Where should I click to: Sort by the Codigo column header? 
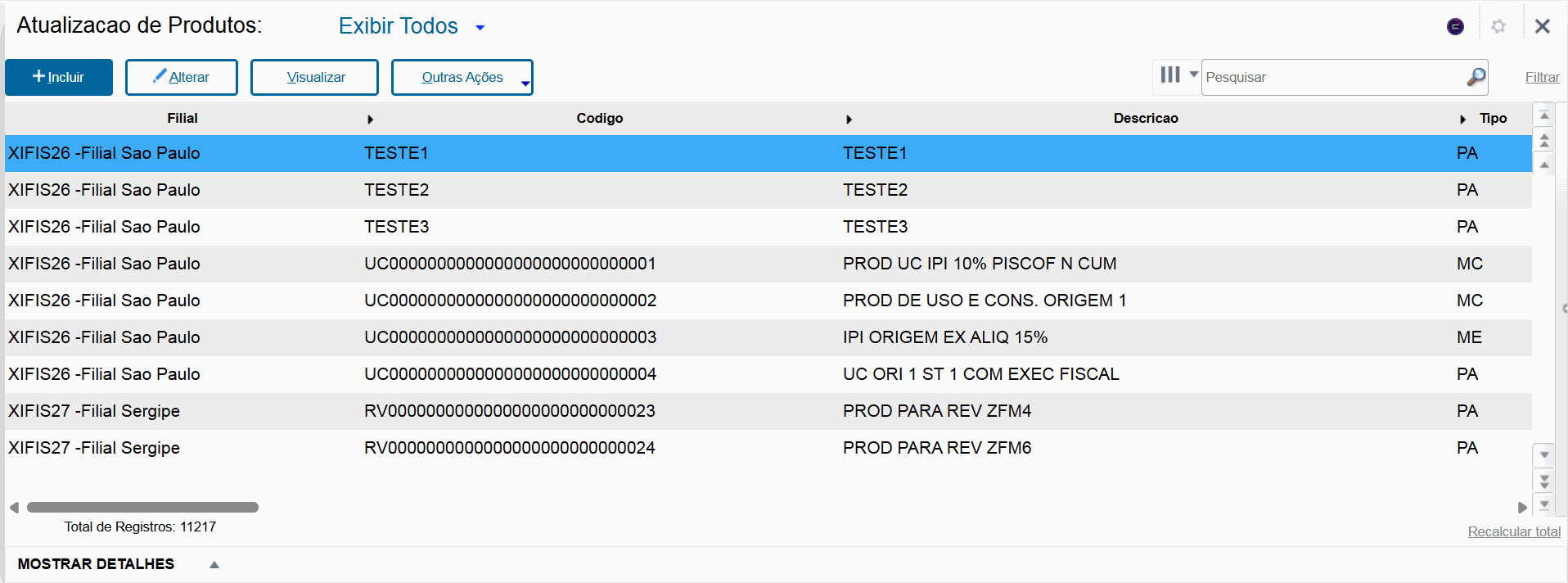[x=599, y=118]
